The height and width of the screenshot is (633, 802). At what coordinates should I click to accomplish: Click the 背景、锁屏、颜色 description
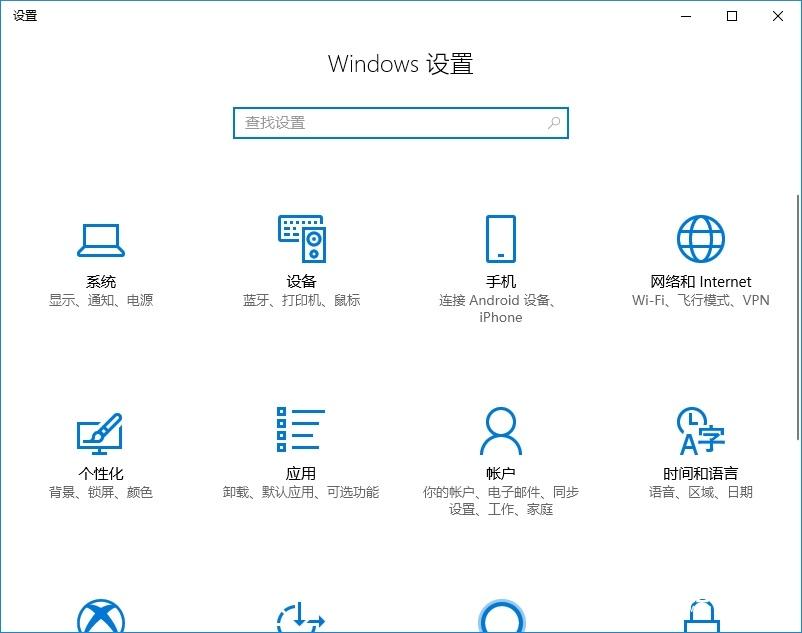click(x=101, y=492)
